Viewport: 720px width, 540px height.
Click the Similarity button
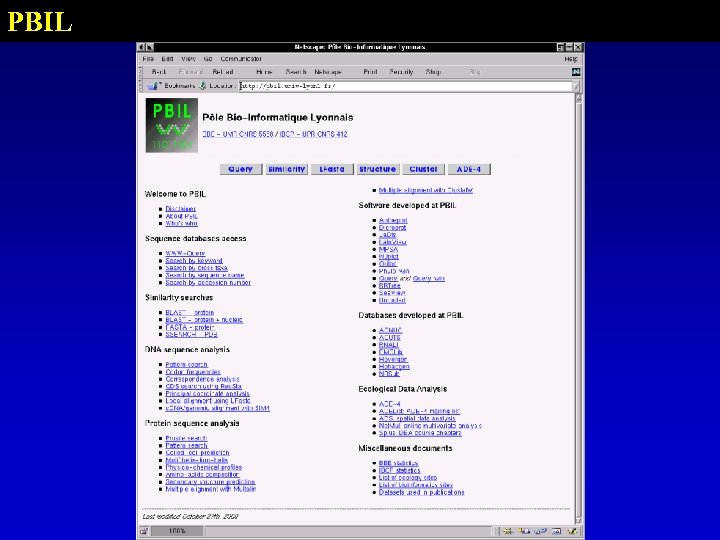point(287,169)
